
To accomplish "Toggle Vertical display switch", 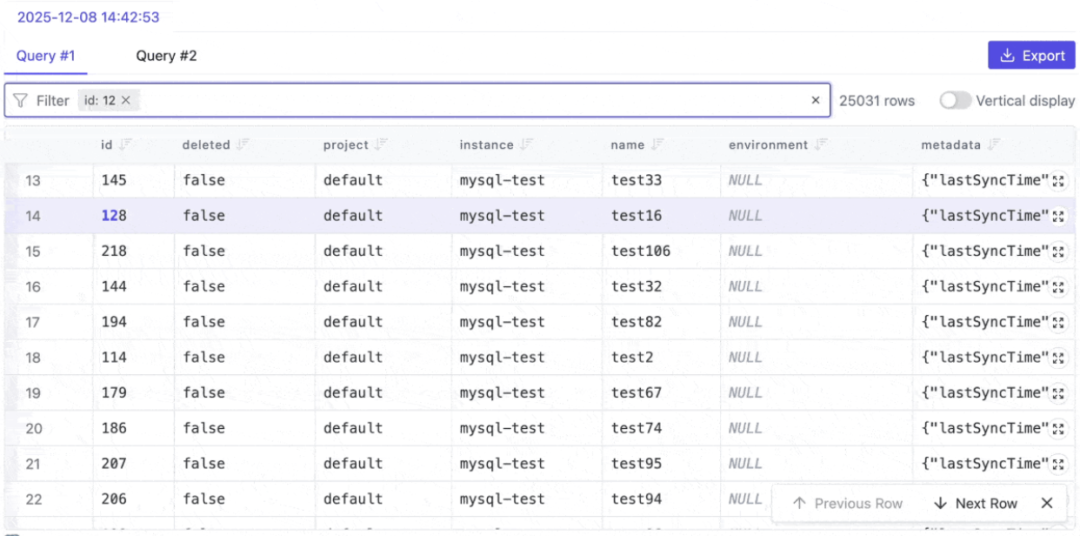I will pos(955,101).
